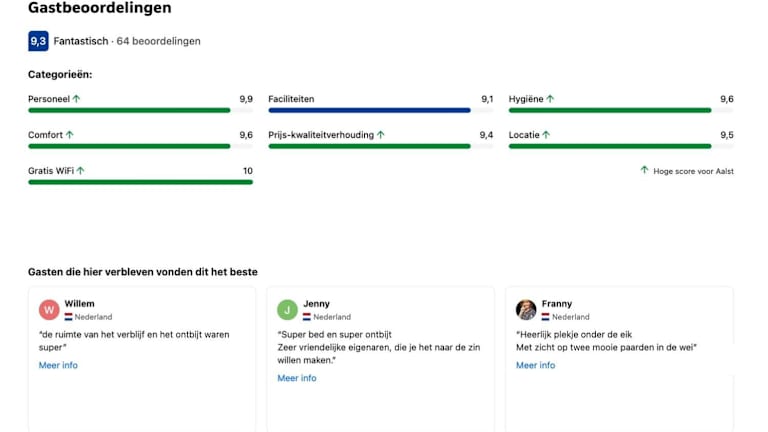Click the up arrow next to Comfort
This screenshot has width=768, height=432.
70,134
